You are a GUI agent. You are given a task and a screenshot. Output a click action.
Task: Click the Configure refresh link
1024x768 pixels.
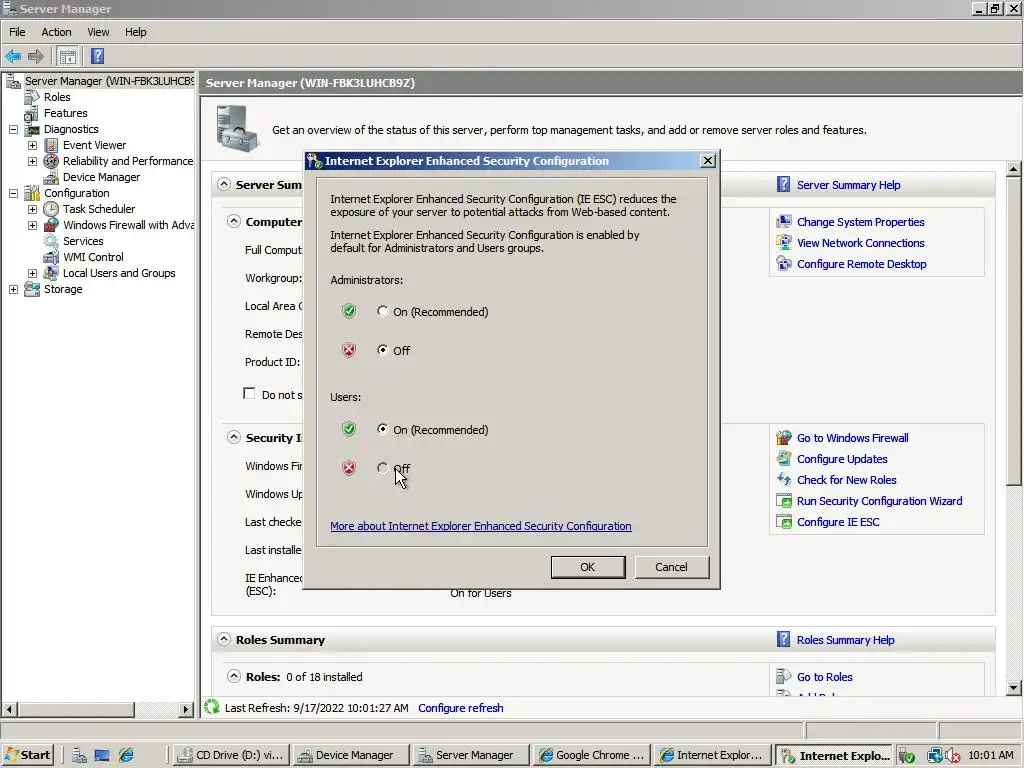(460, 708)
